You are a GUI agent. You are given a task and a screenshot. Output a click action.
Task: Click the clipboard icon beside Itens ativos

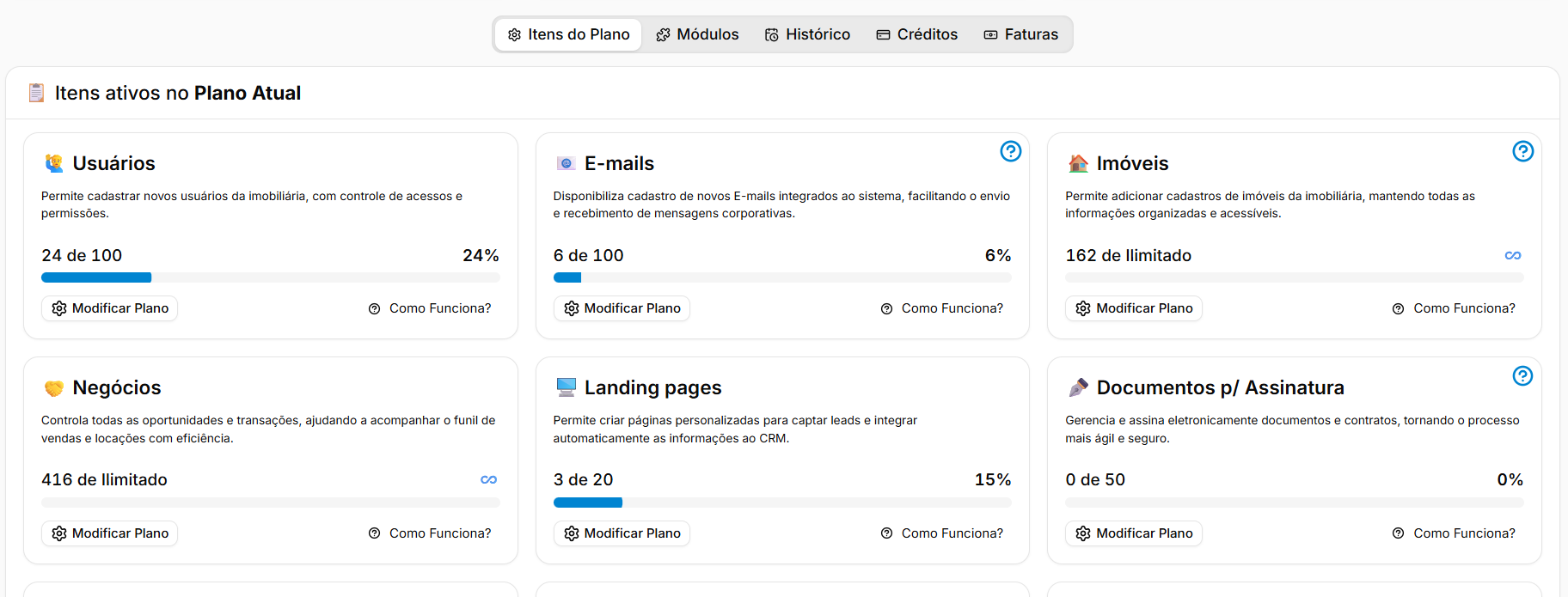[x=36, y=93]
